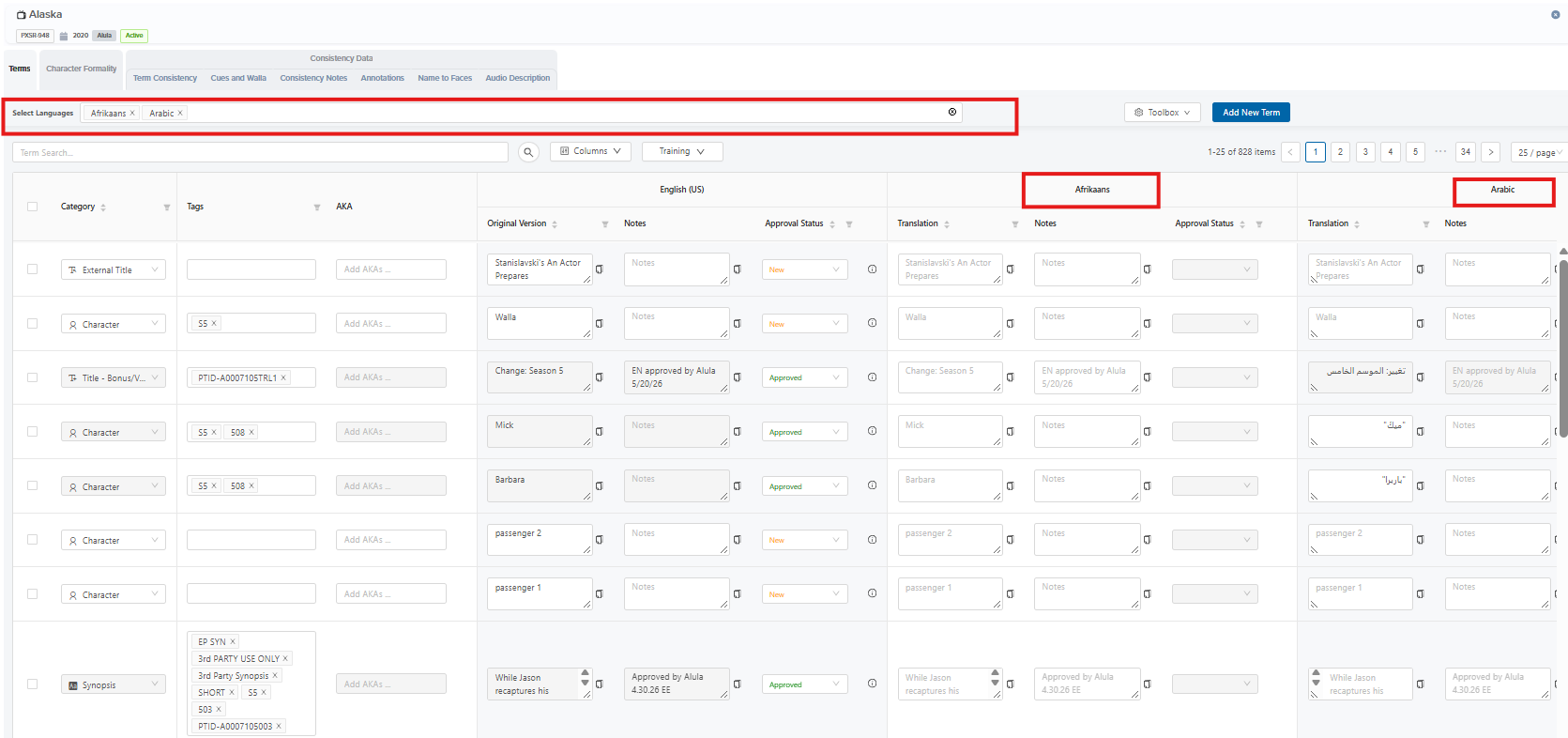The image size is (1568, 738).
Task: Expand the Columns dropdown
Action: click(x=591, y=151)
